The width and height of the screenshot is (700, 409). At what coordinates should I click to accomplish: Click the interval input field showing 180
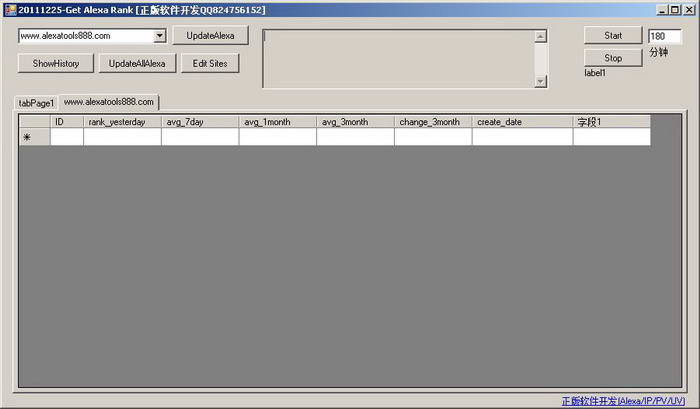tap(663, 36)
